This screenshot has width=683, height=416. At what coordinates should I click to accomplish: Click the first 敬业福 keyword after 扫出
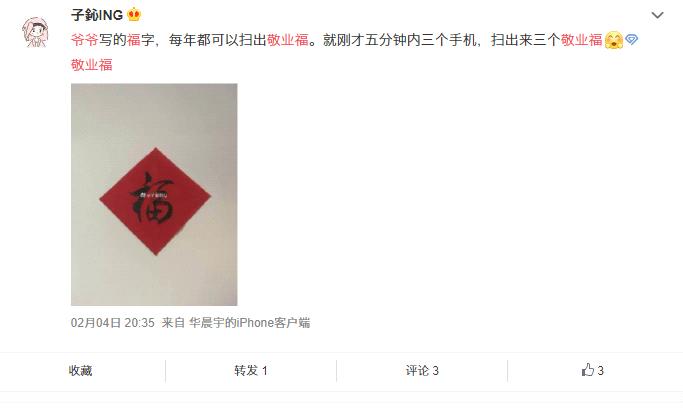(287, 40)
